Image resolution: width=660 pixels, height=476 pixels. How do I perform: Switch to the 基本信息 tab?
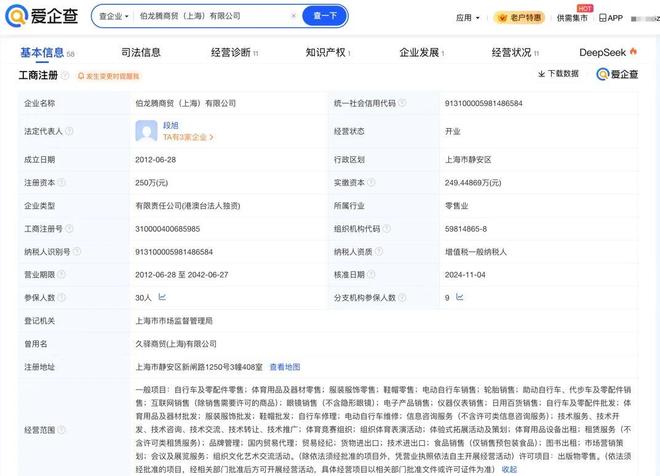(47, 53)
